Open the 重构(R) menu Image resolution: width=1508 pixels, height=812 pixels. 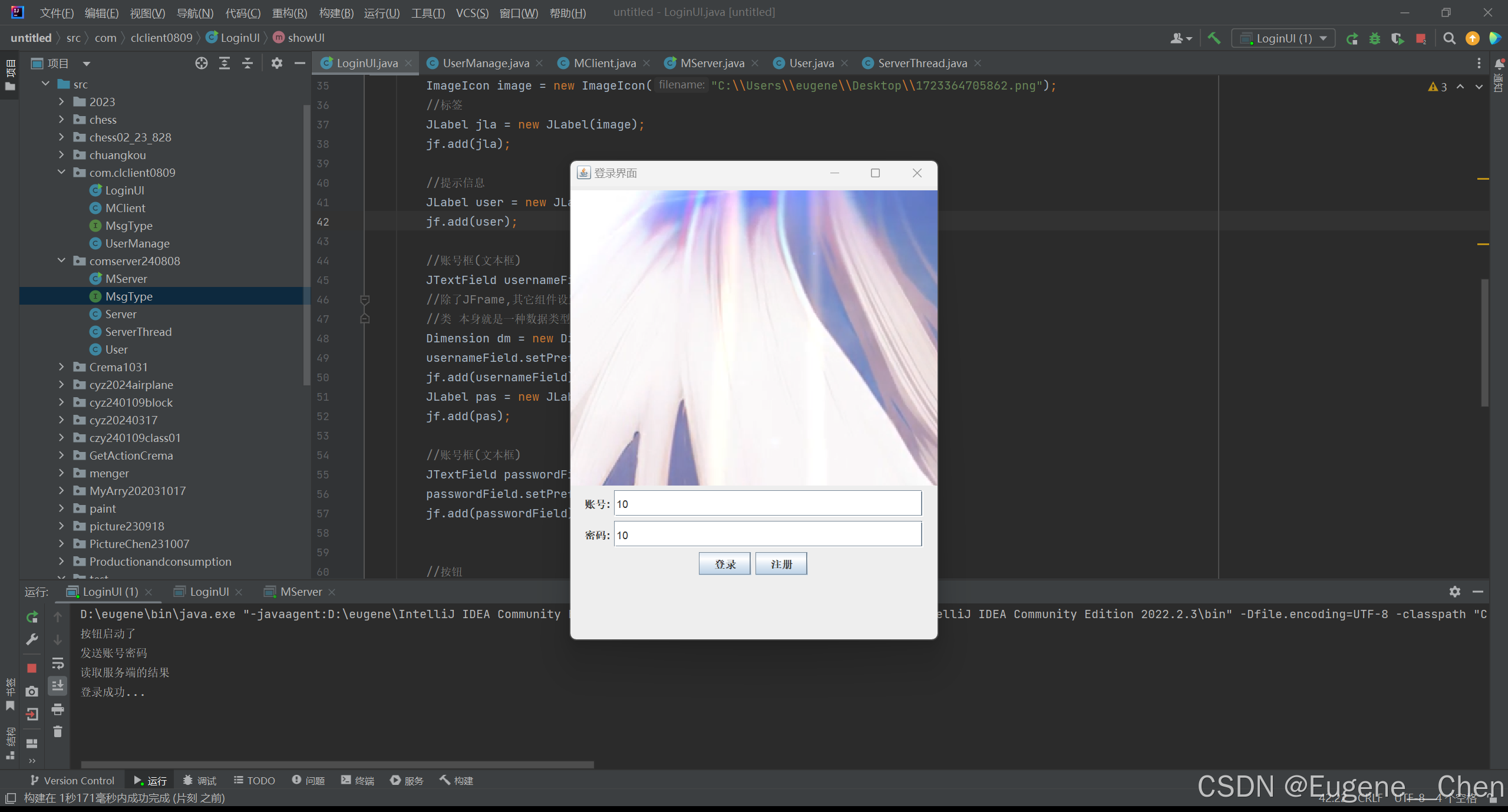click(x=289, y=12)
